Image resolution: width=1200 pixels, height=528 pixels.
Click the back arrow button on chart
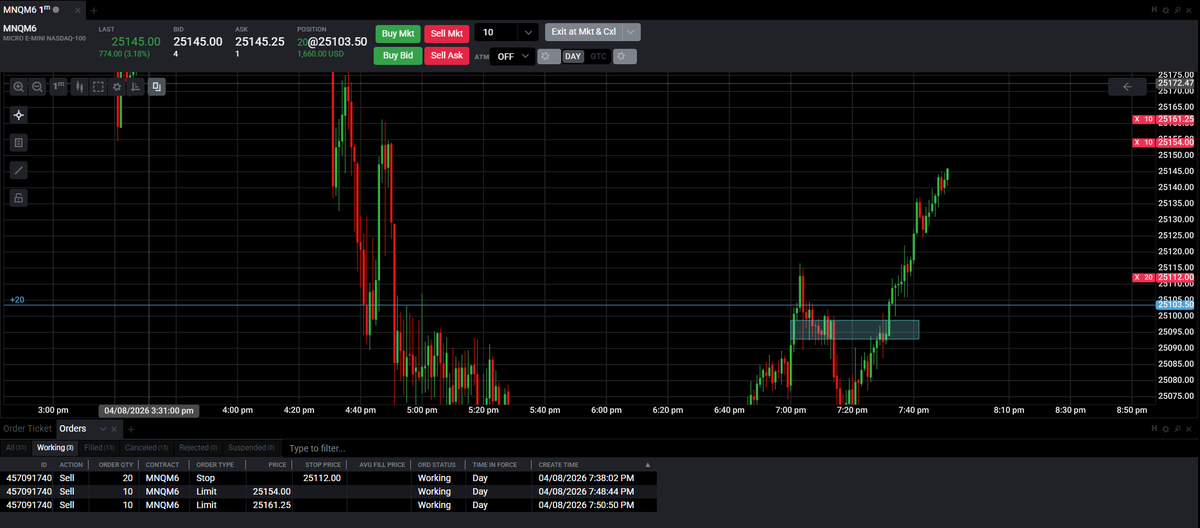click(x=1127, y=87)
